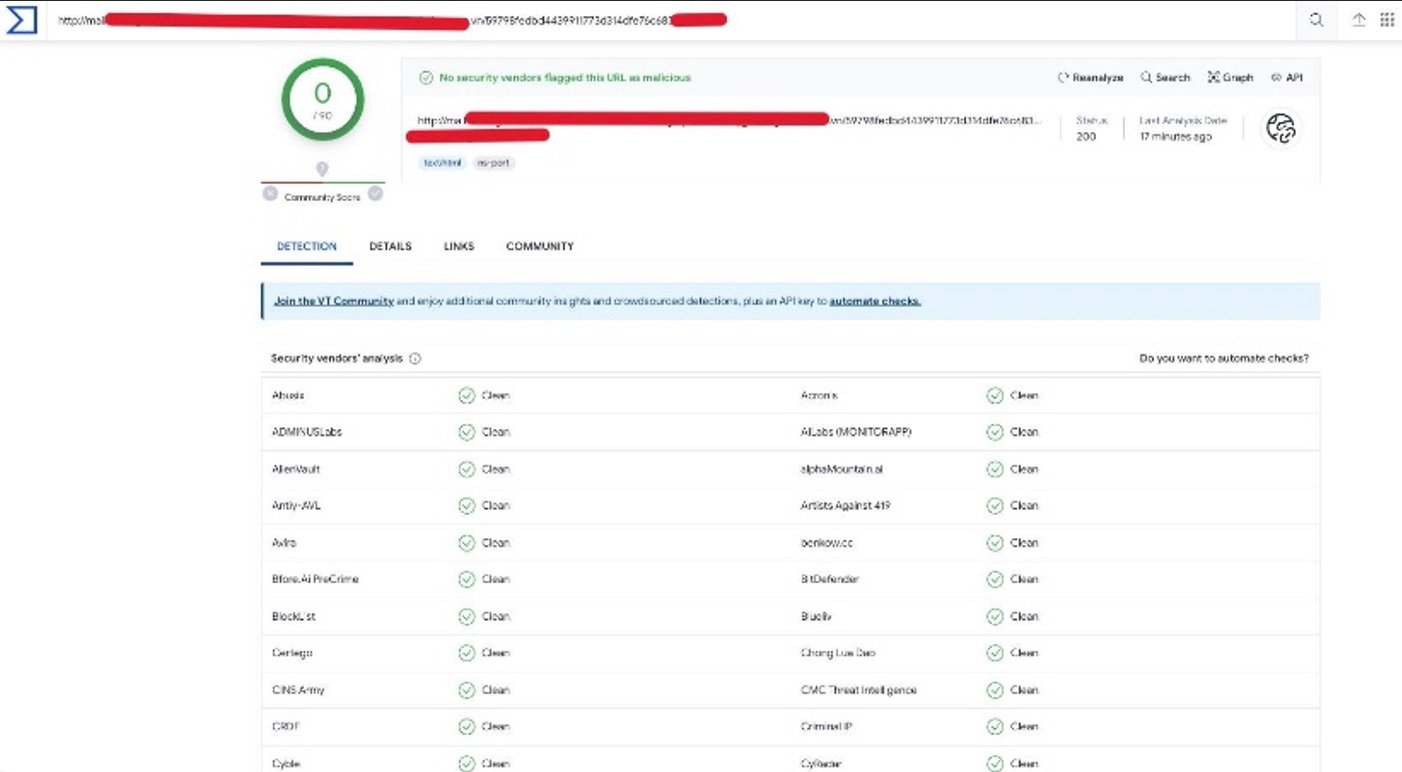Click green check icon in no-vendors-flagged banner
Screen dimensions: 1402x772
point(426,77)
